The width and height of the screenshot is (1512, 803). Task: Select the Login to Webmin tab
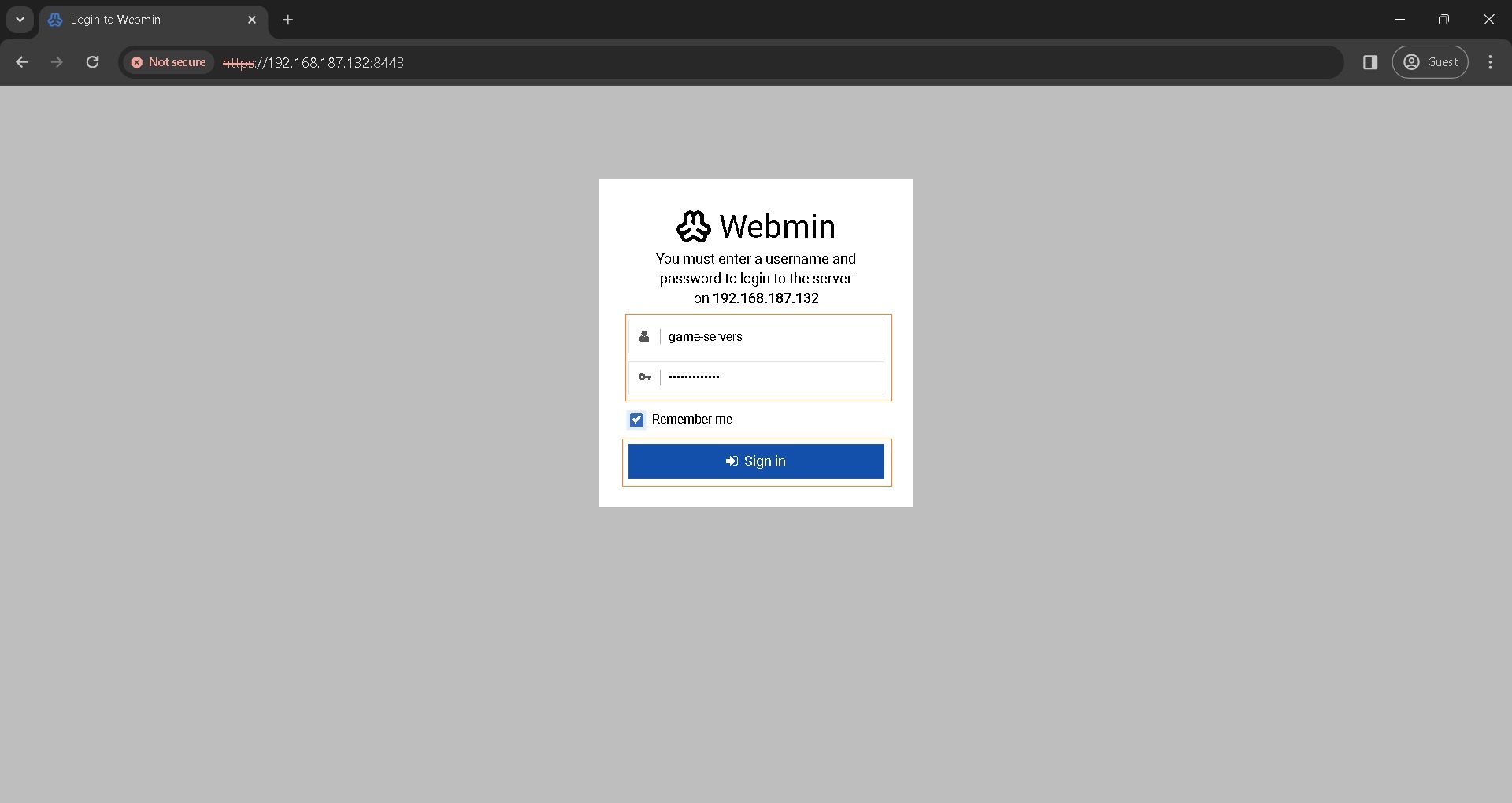(154, 20)
